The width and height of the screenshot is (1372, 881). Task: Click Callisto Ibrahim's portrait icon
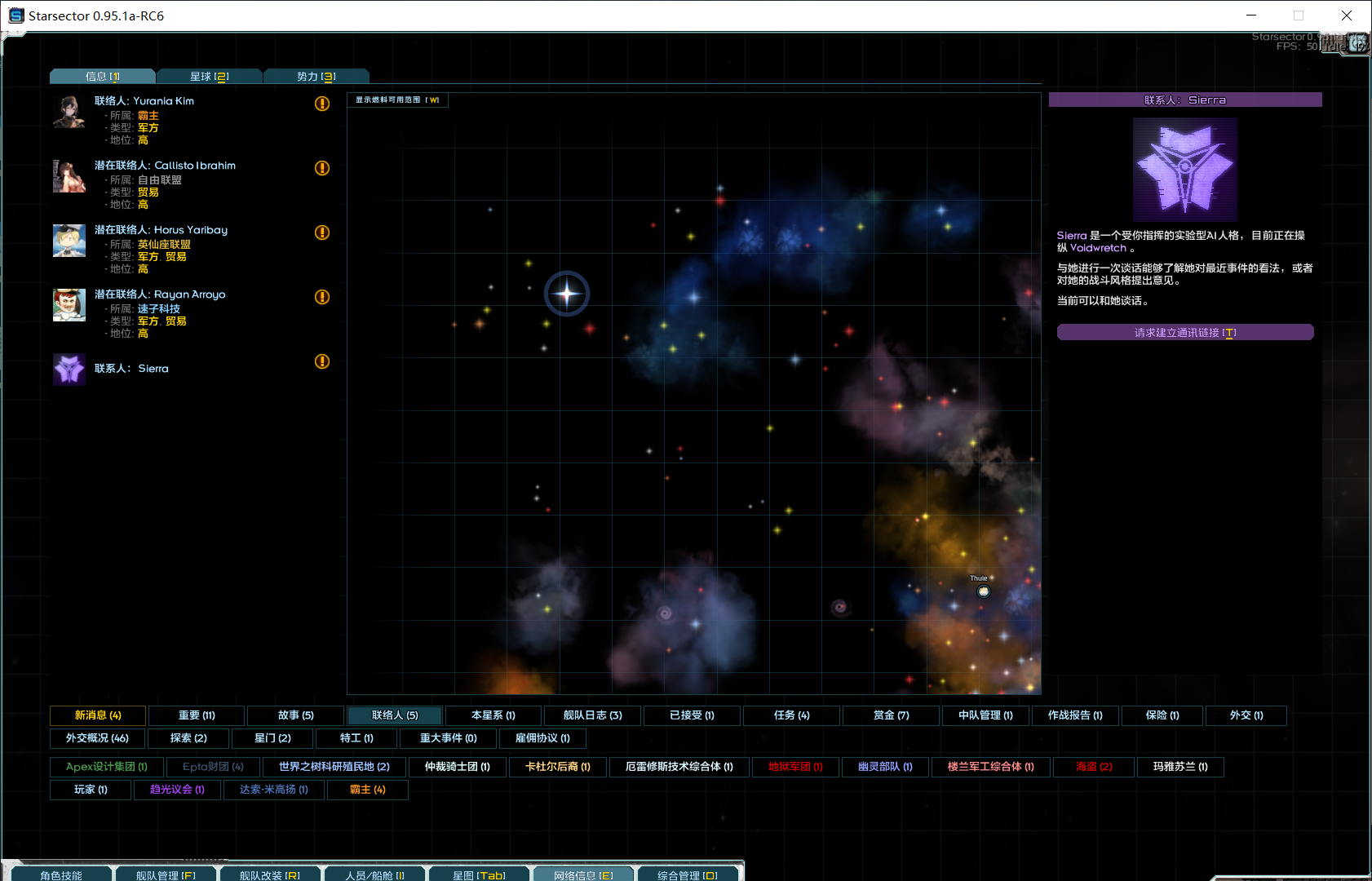[x=69, y=176]
